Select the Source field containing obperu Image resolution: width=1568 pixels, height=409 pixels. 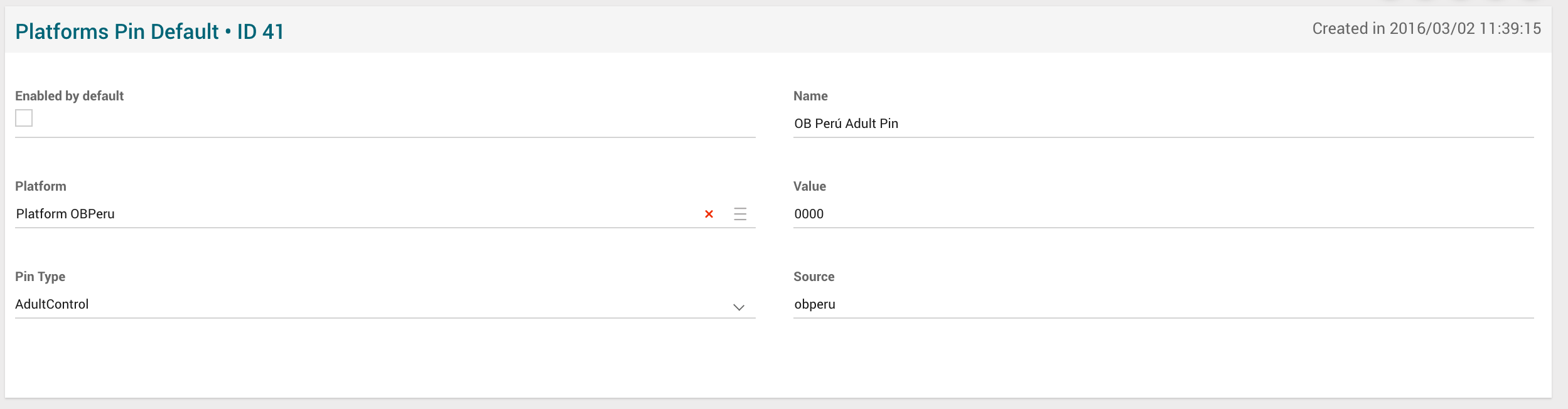click(1161, 304)
